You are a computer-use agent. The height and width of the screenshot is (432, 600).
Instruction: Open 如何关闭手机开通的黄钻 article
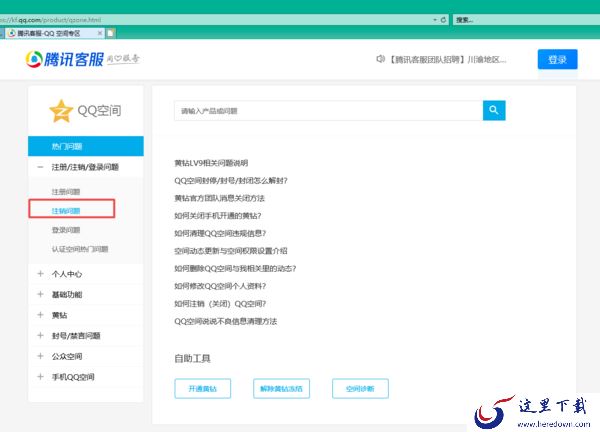point(217,216)
